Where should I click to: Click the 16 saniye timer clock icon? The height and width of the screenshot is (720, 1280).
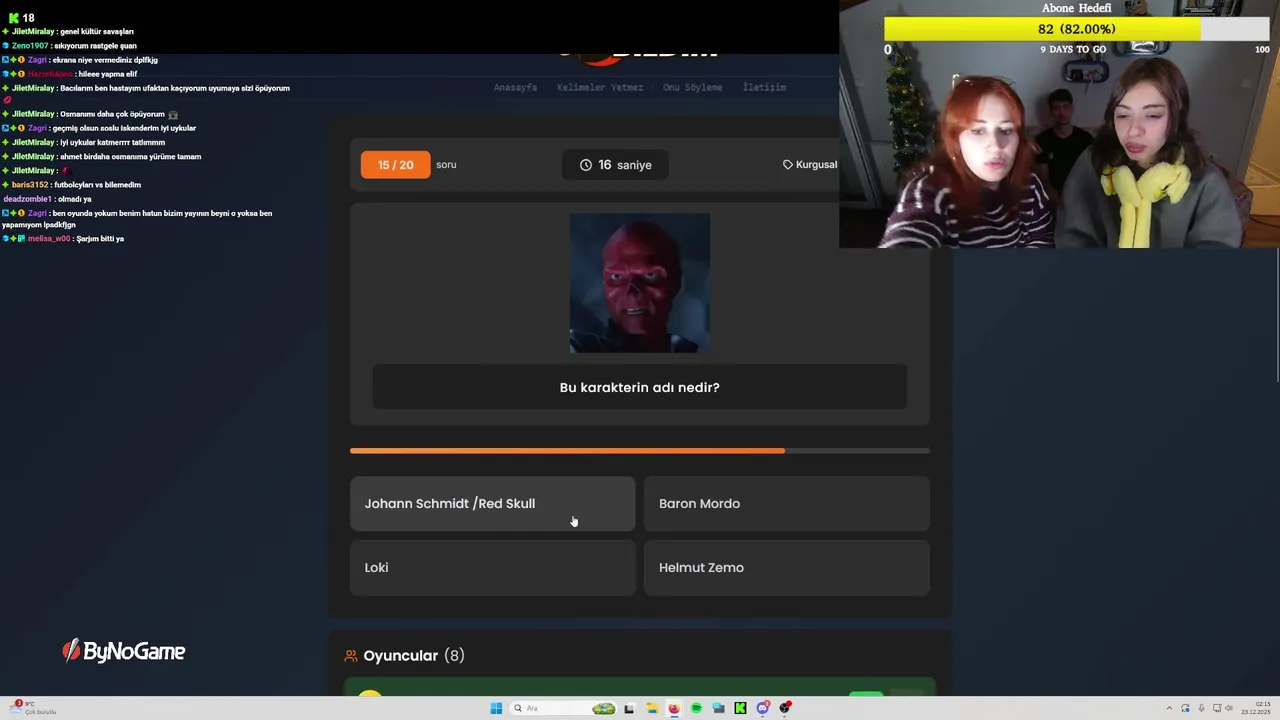586,165
